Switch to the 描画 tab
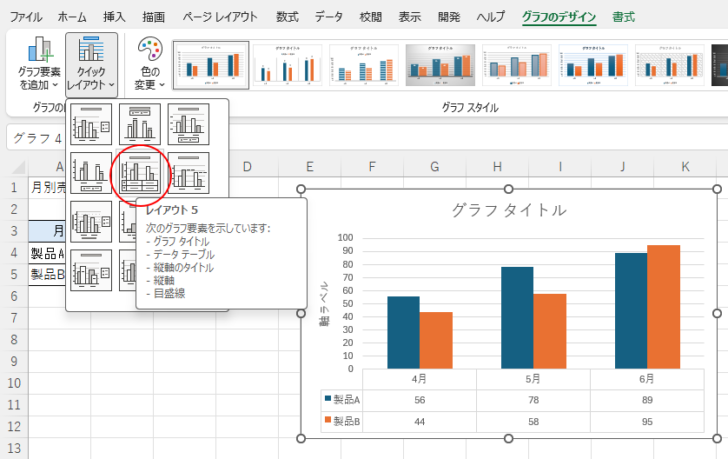This screenshot has width=728, height=459. (154, 17)
